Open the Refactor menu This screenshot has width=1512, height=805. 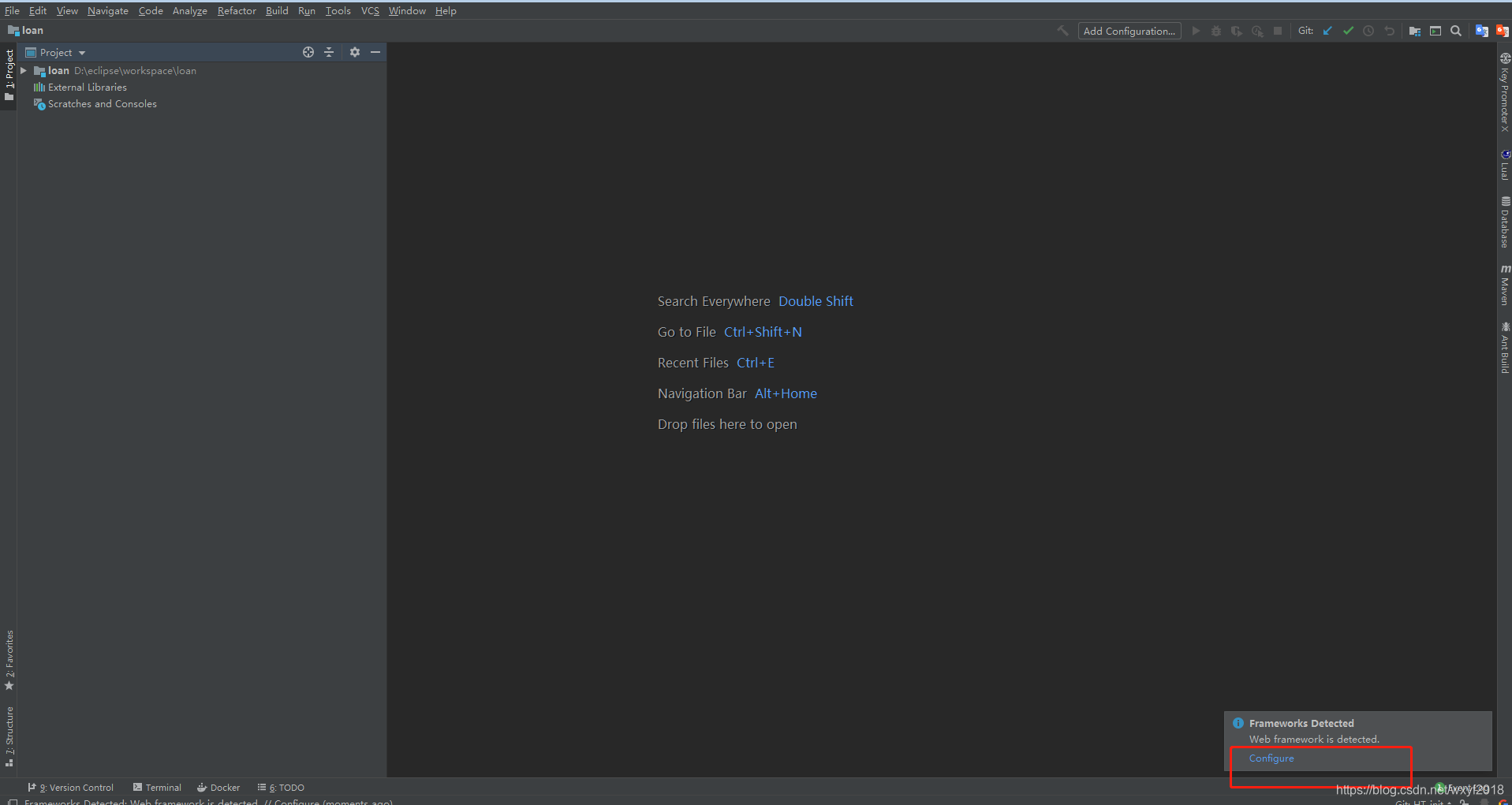(237, 10)
